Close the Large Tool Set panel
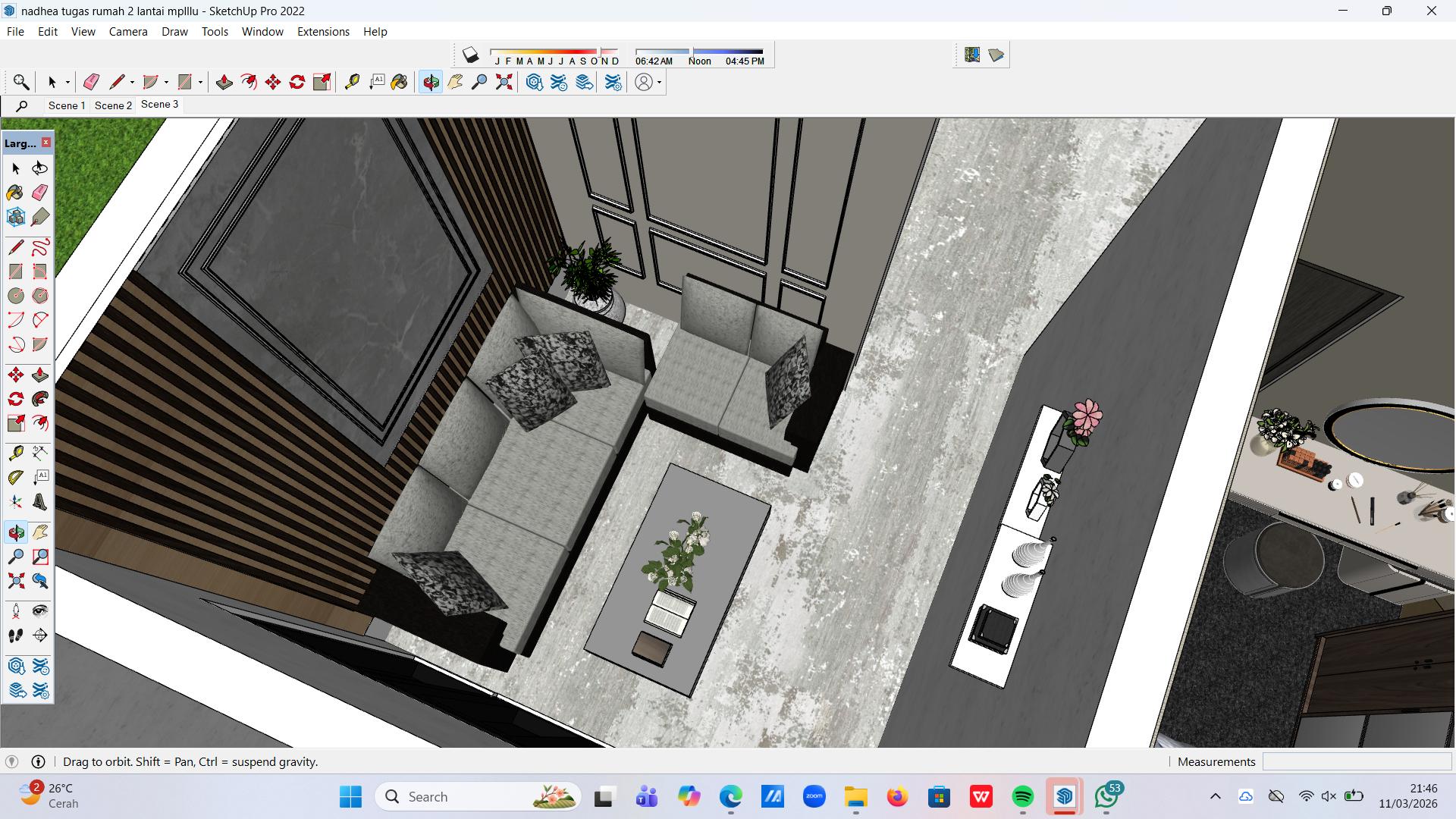The height and width of the screenshot is (819, 1456). coord(46,143)
